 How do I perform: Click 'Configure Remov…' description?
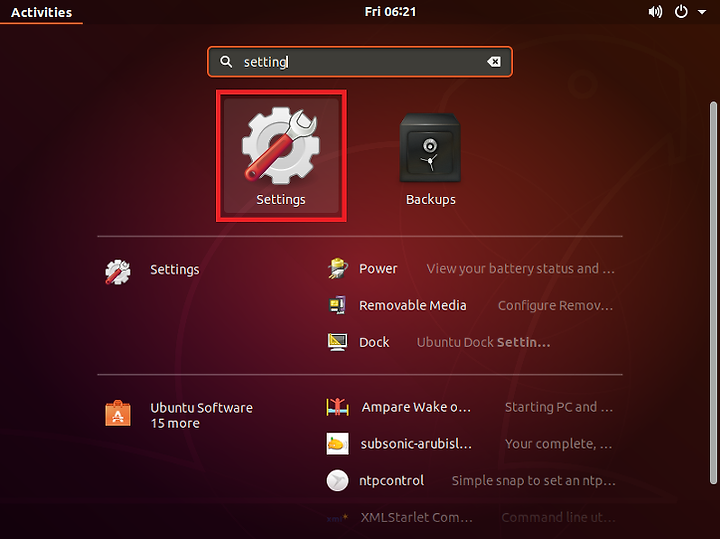(556, 306)
